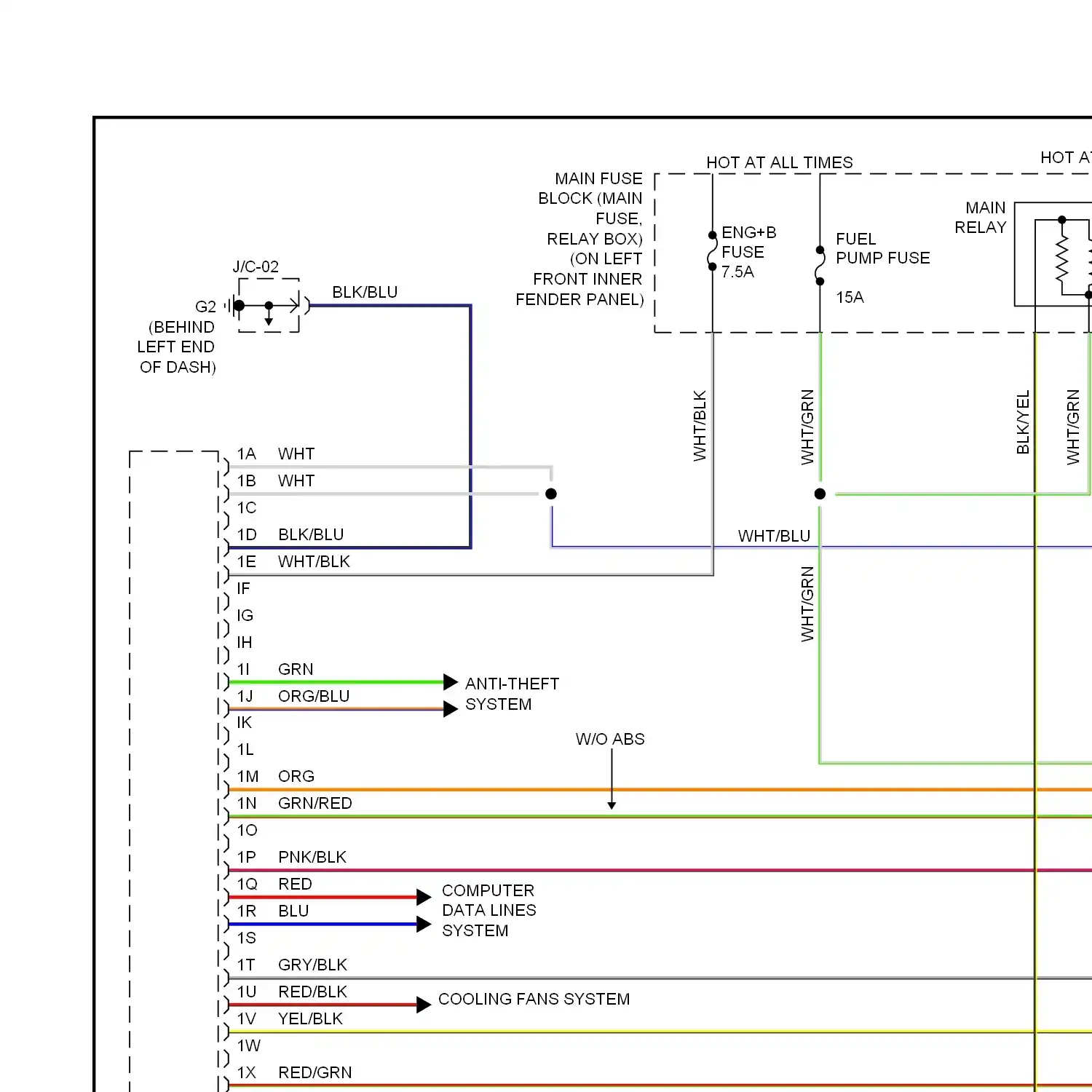Click pin 'IG' label
The image size is (1092, 1092).
click(245, 616)
